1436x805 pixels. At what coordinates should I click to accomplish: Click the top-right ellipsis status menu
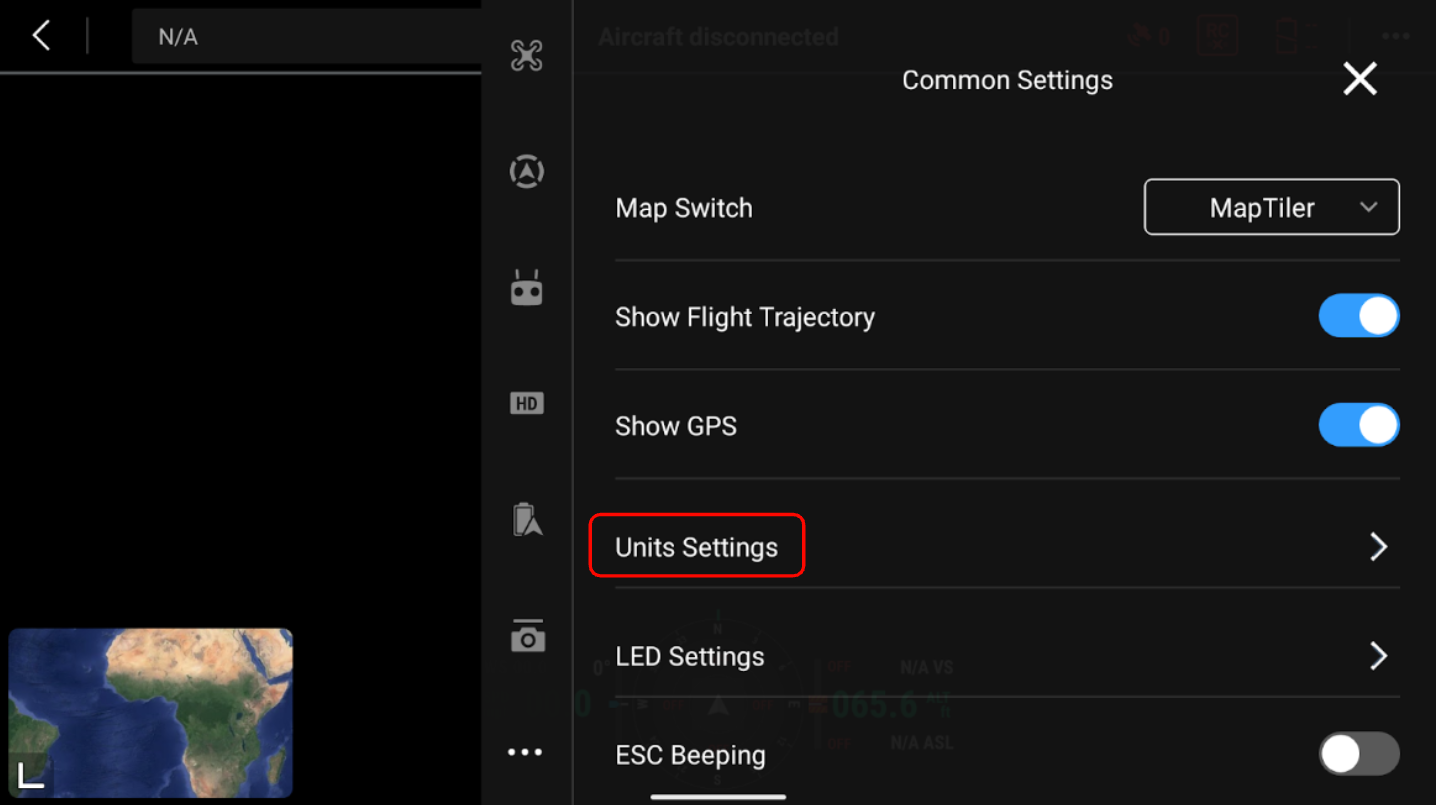1395,35
